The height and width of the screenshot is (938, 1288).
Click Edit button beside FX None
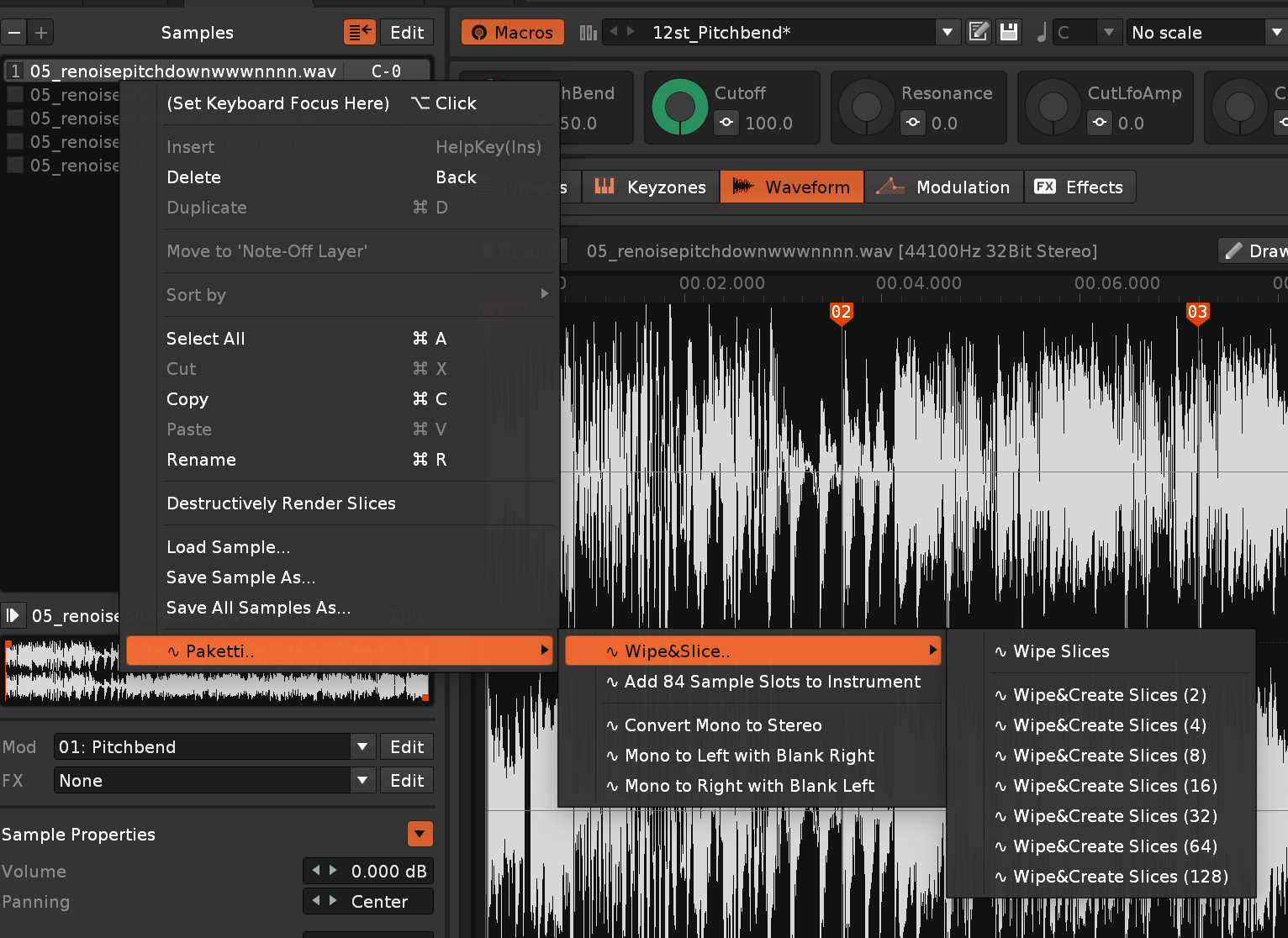(x=407, y=780)
